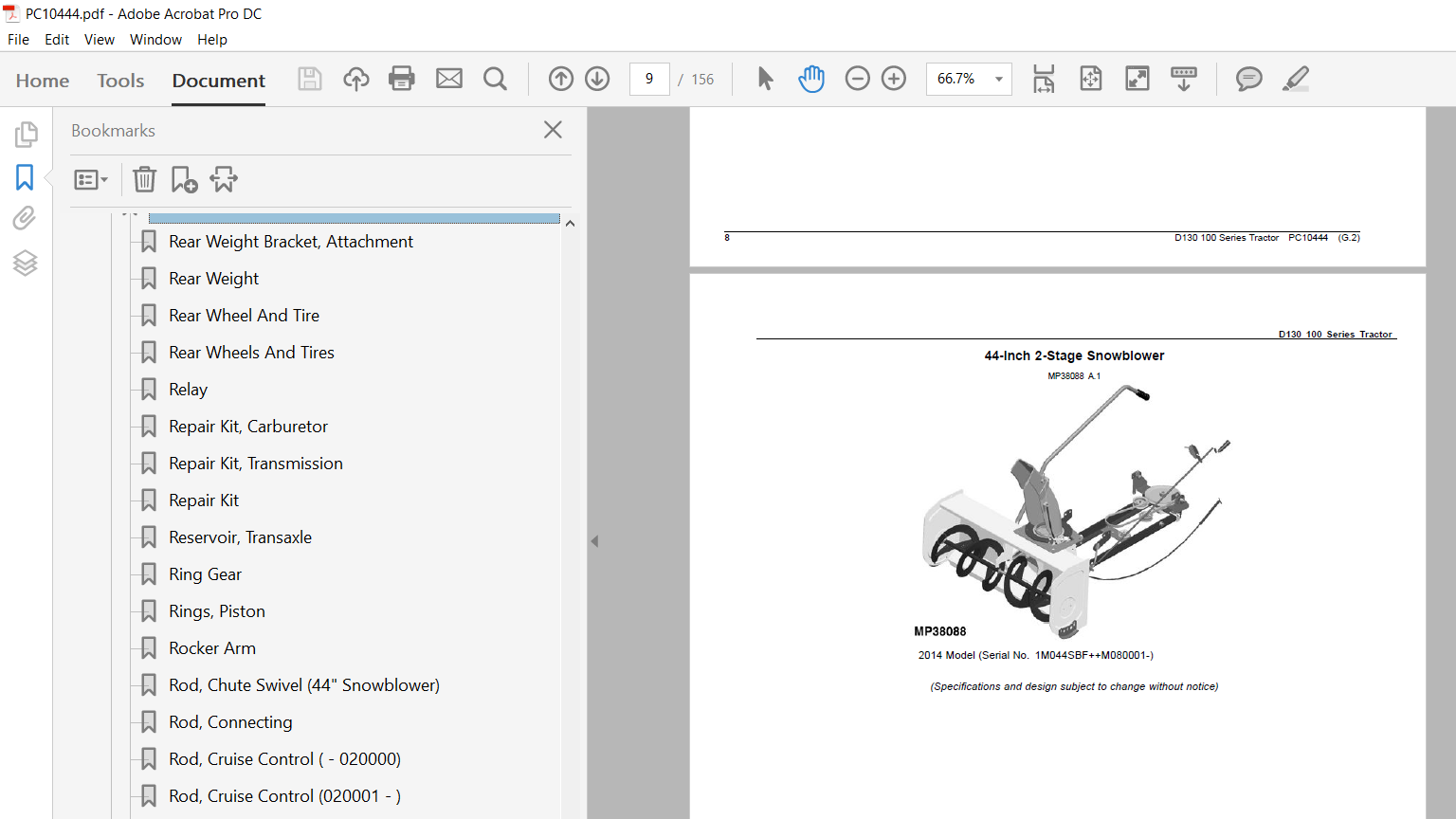Select Rod, Connecting bookmark

(230, 722)
